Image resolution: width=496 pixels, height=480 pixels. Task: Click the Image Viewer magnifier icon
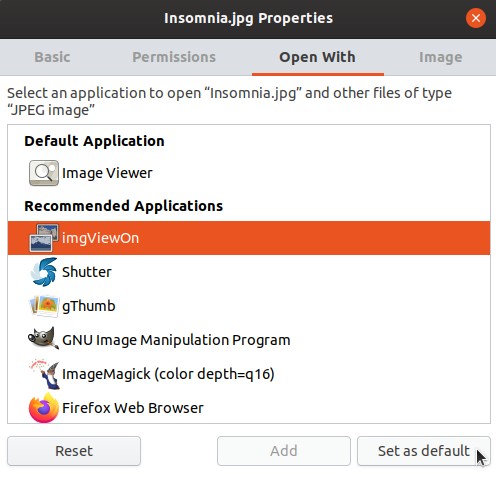pyautogui.click(x=44, y=173)
